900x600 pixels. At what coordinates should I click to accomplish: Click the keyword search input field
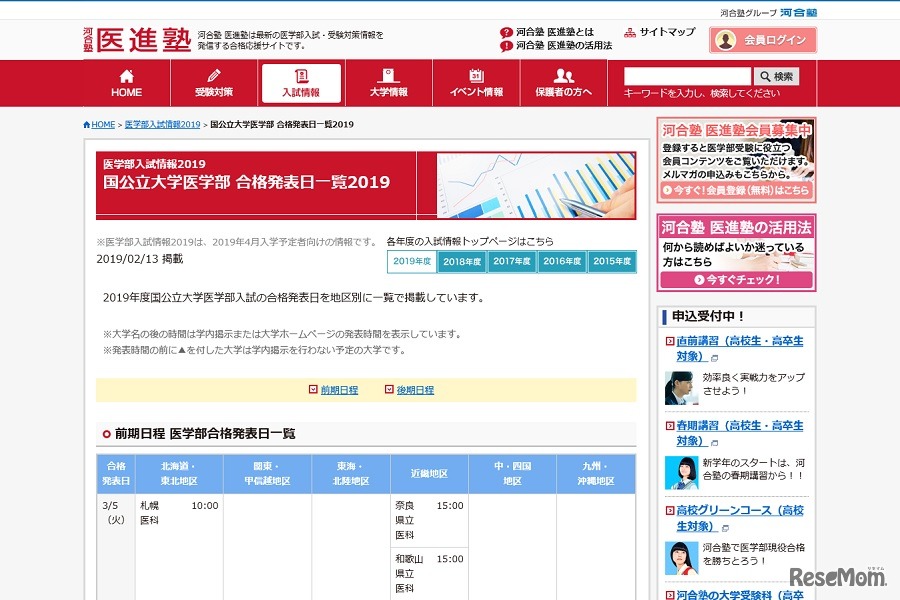tap(690, 76)
